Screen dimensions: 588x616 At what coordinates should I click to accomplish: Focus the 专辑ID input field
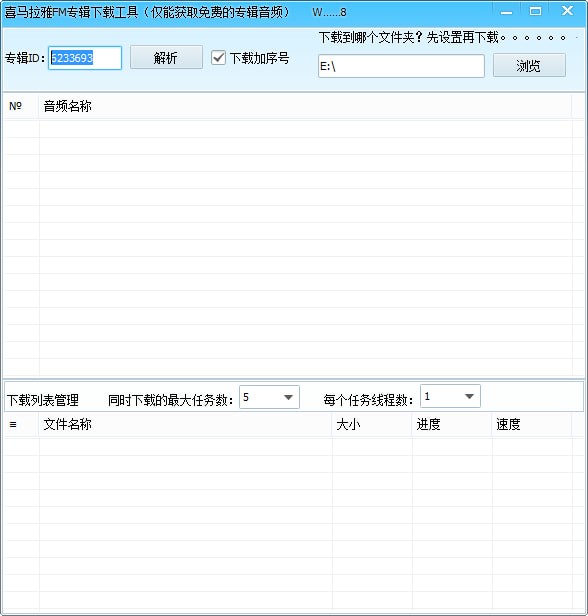[x=85, y=58]
